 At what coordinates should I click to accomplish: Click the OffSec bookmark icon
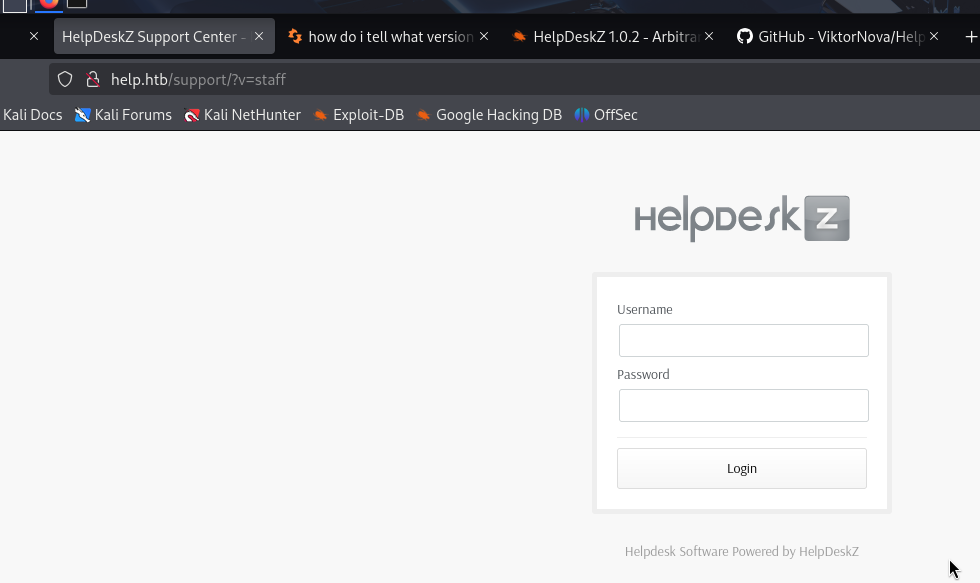coord(582,115)
